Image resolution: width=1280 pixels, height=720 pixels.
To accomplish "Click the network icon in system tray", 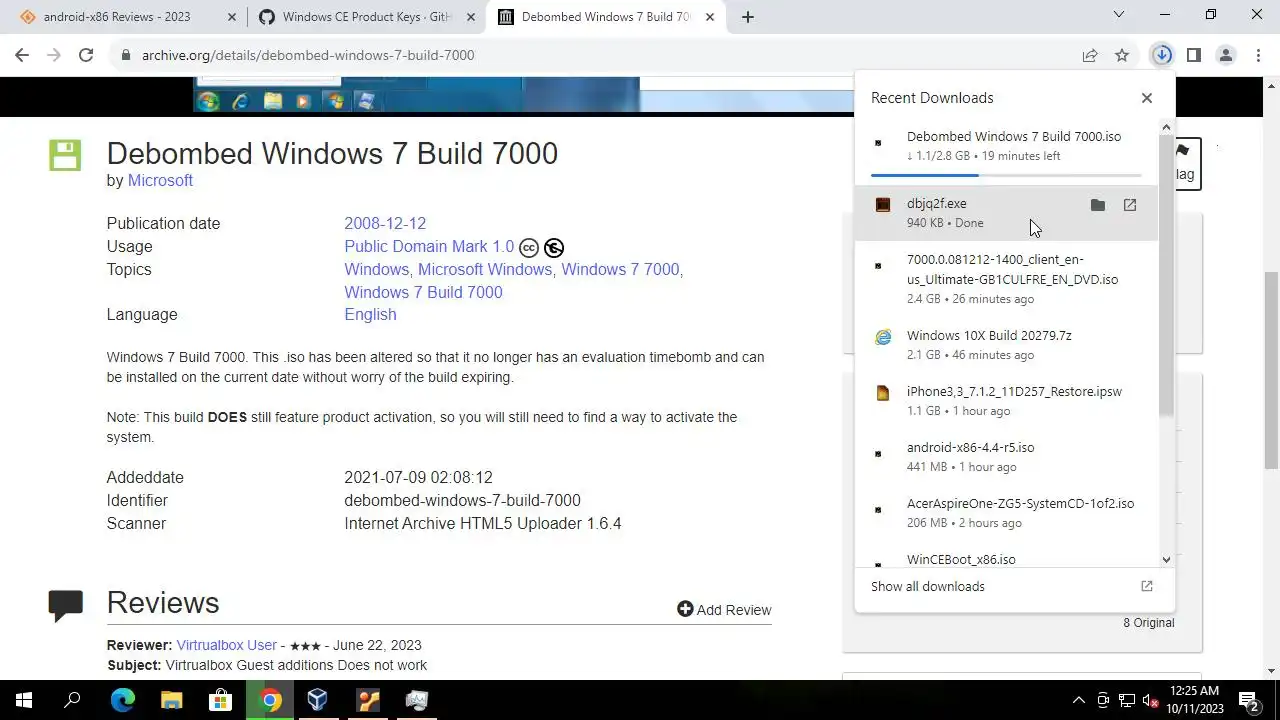I will pyautogui.click(x=1126, y=700).
